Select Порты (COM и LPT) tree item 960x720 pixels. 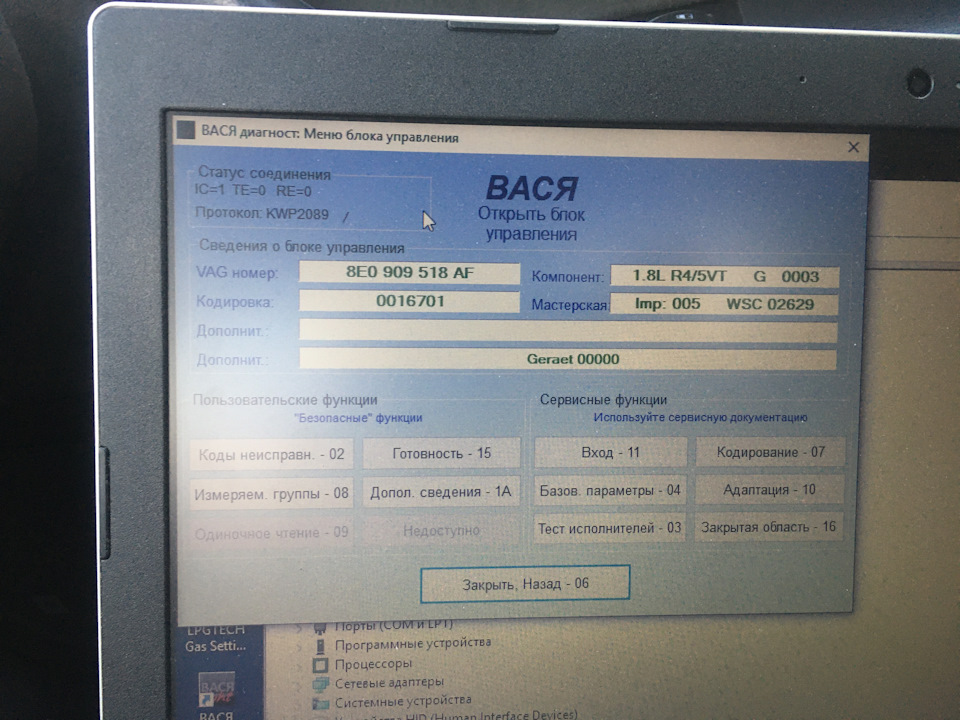(394, 625)
